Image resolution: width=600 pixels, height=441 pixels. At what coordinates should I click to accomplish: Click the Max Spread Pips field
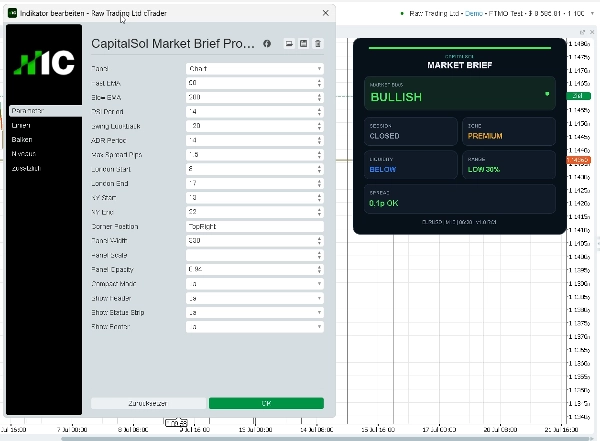pos(255,155)
